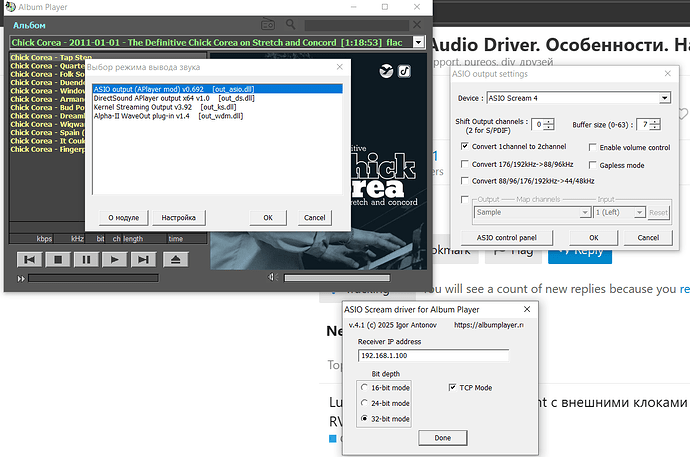Viewport: 690px width, 457px height.
Task: Open the search magnifier icon
Action: click(x=290, y=24)
